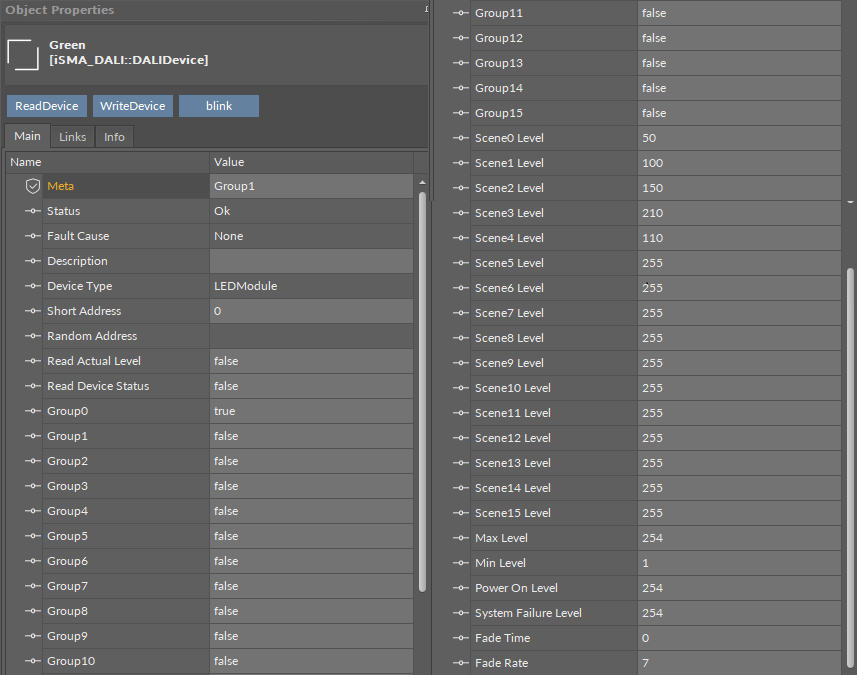The image size is (857, 675).
Task: Toggle the Read Actual Level value
Action: (x=310, y=361)
